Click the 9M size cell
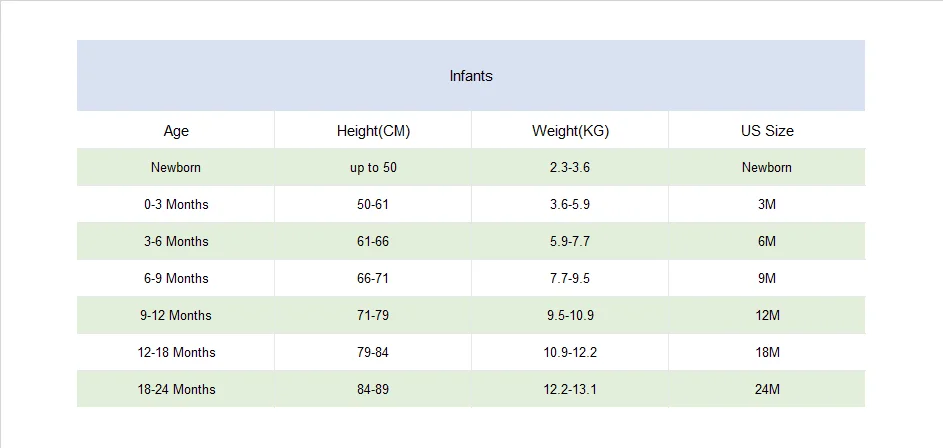This screenshot has width=943, height=448. tap(767, 278)
